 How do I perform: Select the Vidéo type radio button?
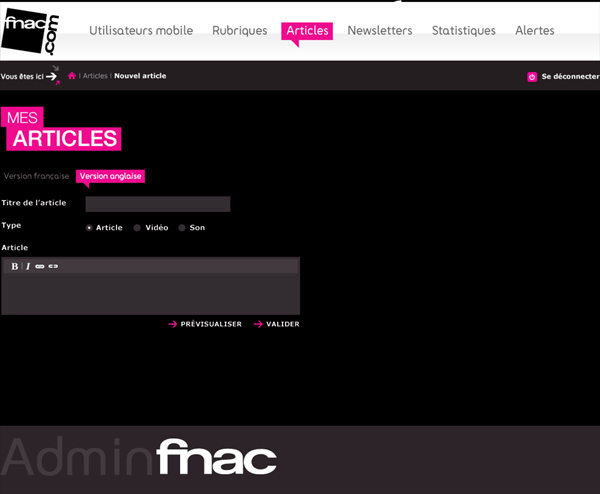(x=137, y=228)
